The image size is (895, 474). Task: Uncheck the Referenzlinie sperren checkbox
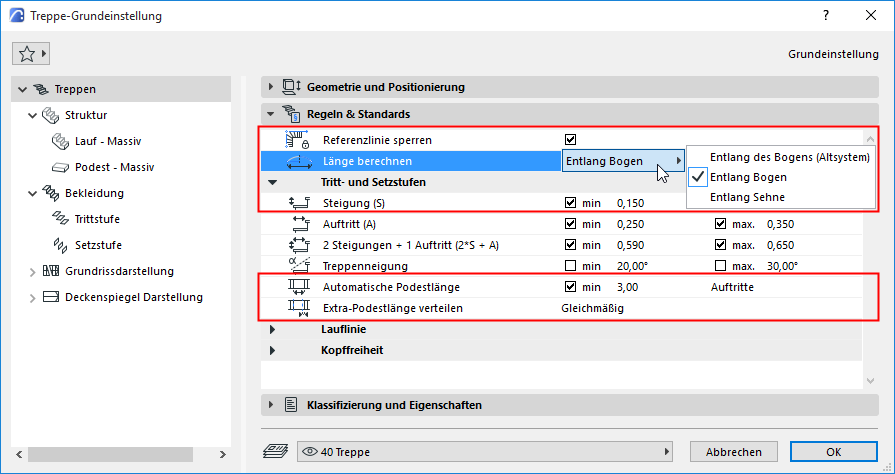pyautogui.click(x=571, y=140)
